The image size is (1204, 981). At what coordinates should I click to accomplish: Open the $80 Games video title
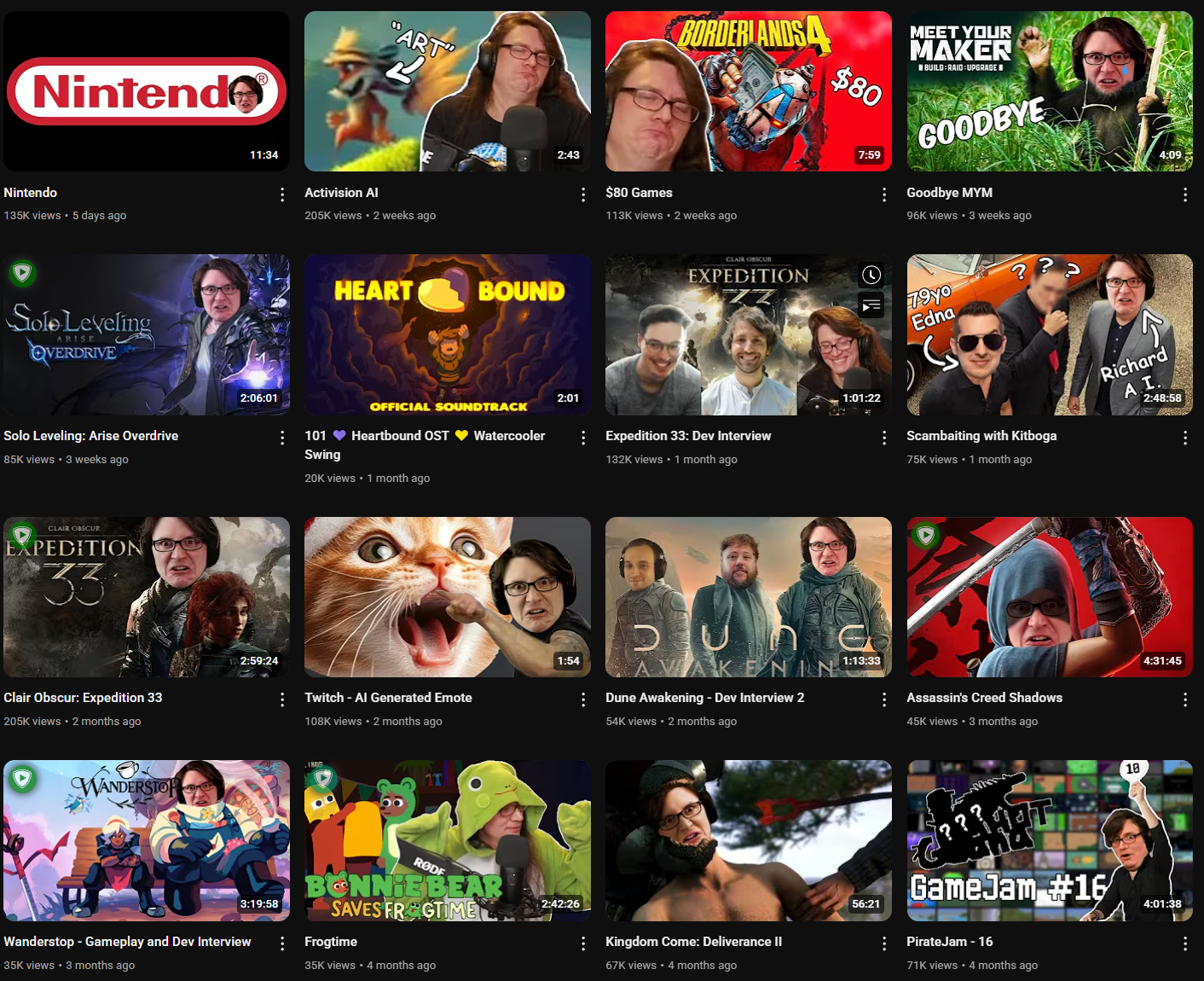point(639,193)
